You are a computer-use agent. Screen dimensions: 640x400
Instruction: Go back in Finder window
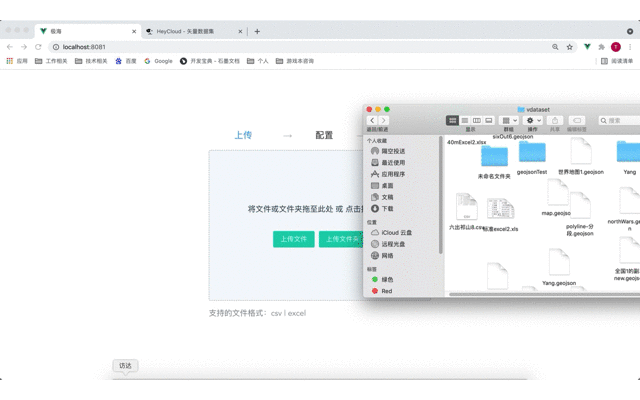[x=372, y=120]
